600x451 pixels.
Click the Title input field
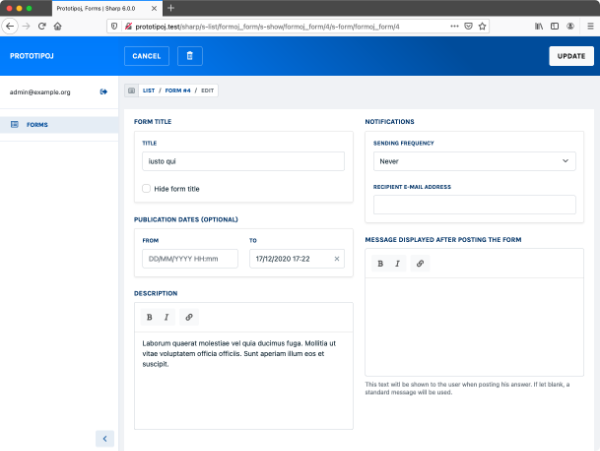pos(243,161)
